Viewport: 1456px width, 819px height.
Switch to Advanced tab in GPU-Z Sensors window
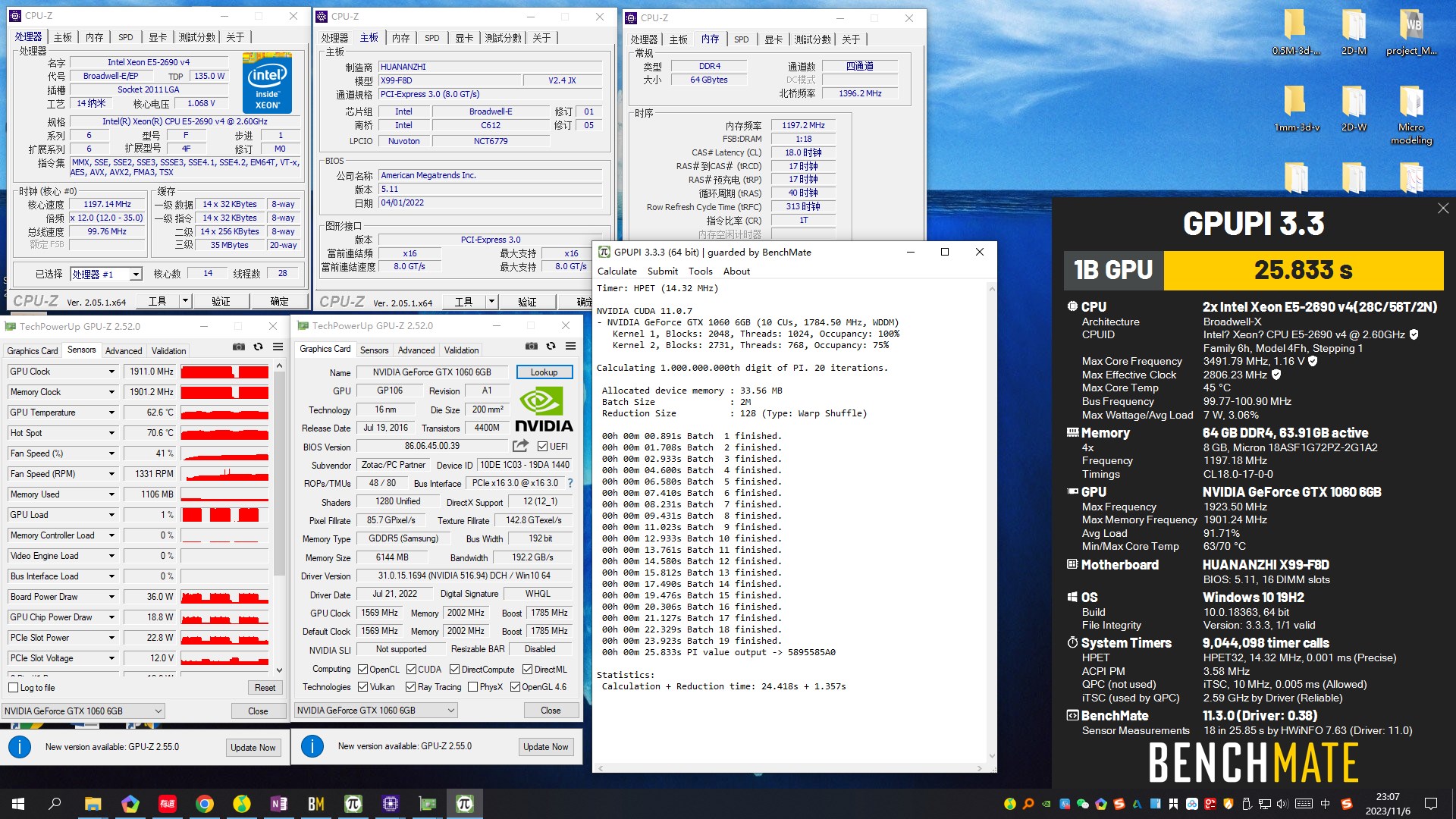pos(124,351)
